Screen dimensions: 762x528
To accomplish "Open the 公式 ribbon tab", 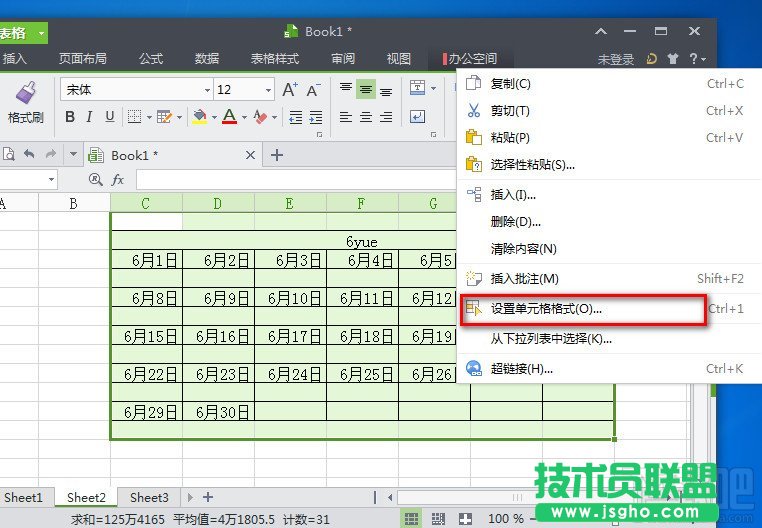I will pos(151,59).
